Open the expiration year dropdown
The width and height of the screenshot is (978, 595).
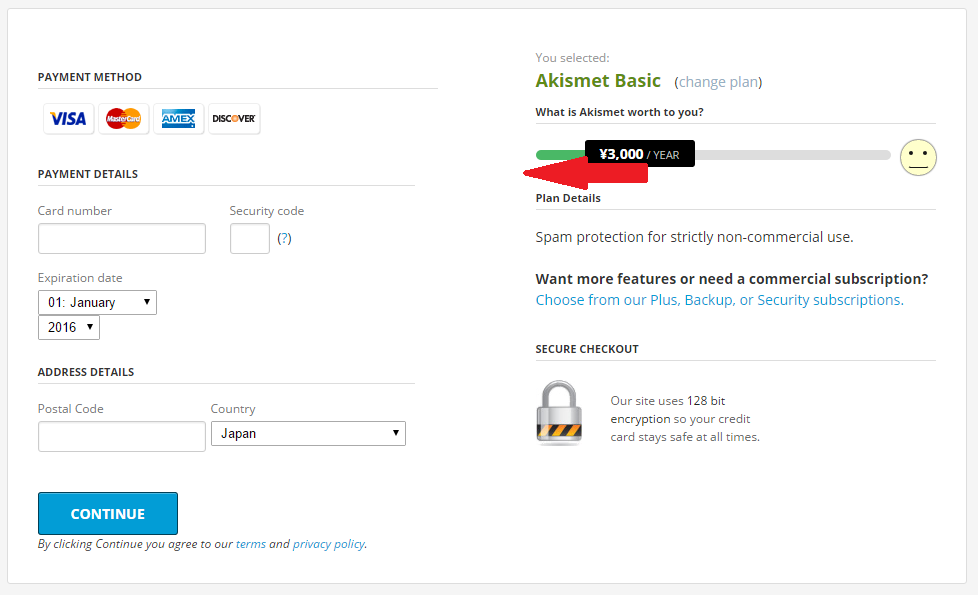pos(68,327)
